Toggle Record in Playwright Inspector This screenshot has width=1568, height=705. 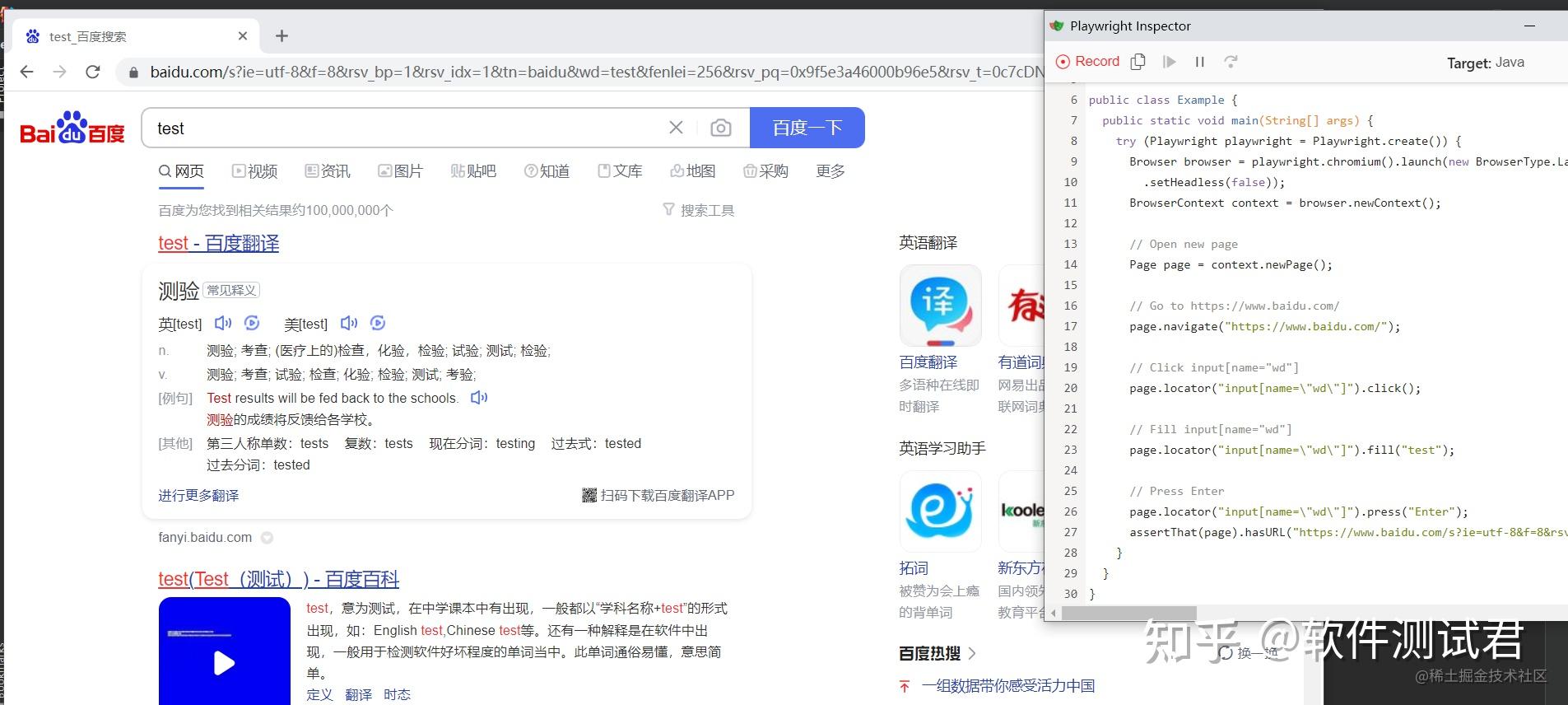coord(1087,61)
